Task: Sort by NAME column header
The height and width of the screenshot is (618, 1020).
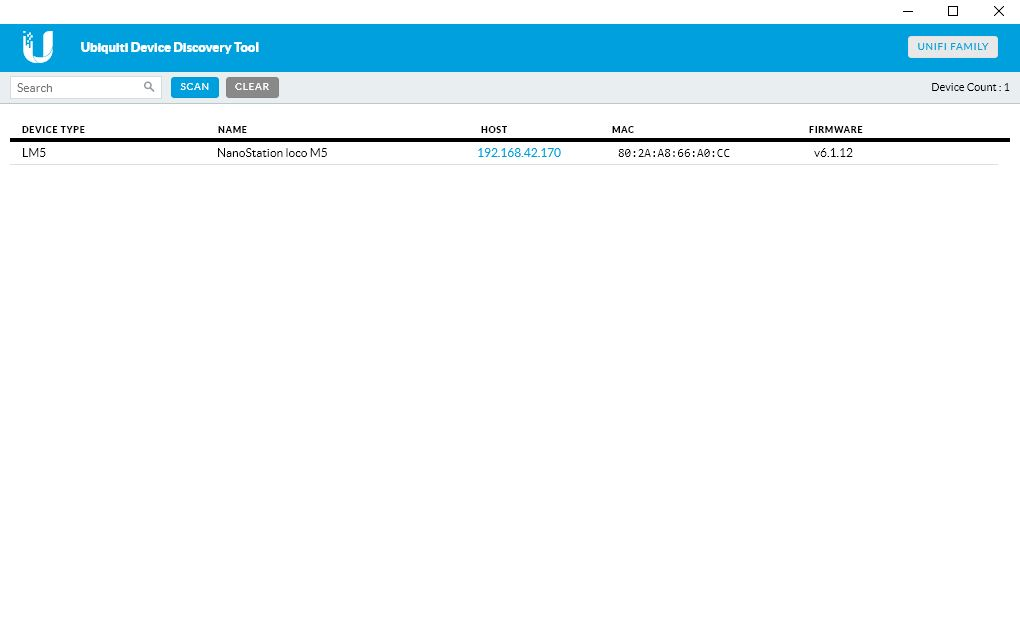Action: point(232,129)
